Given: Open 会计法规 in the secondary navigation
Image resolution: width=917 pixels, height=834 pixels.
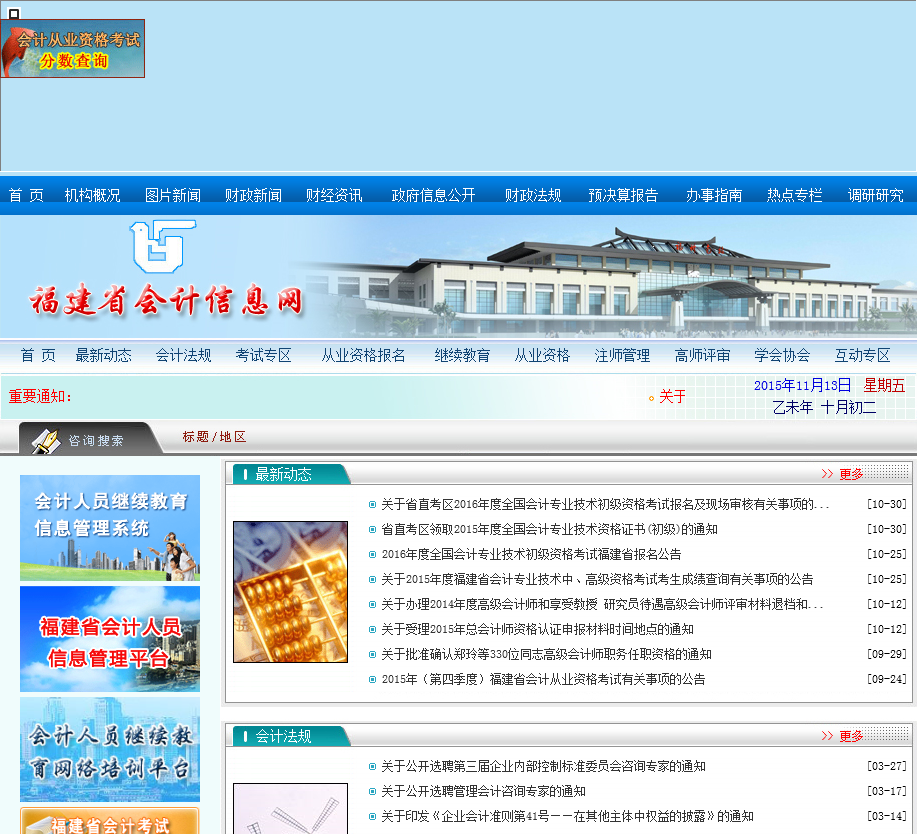Looking at the screenshot, I should coord(183,356).
